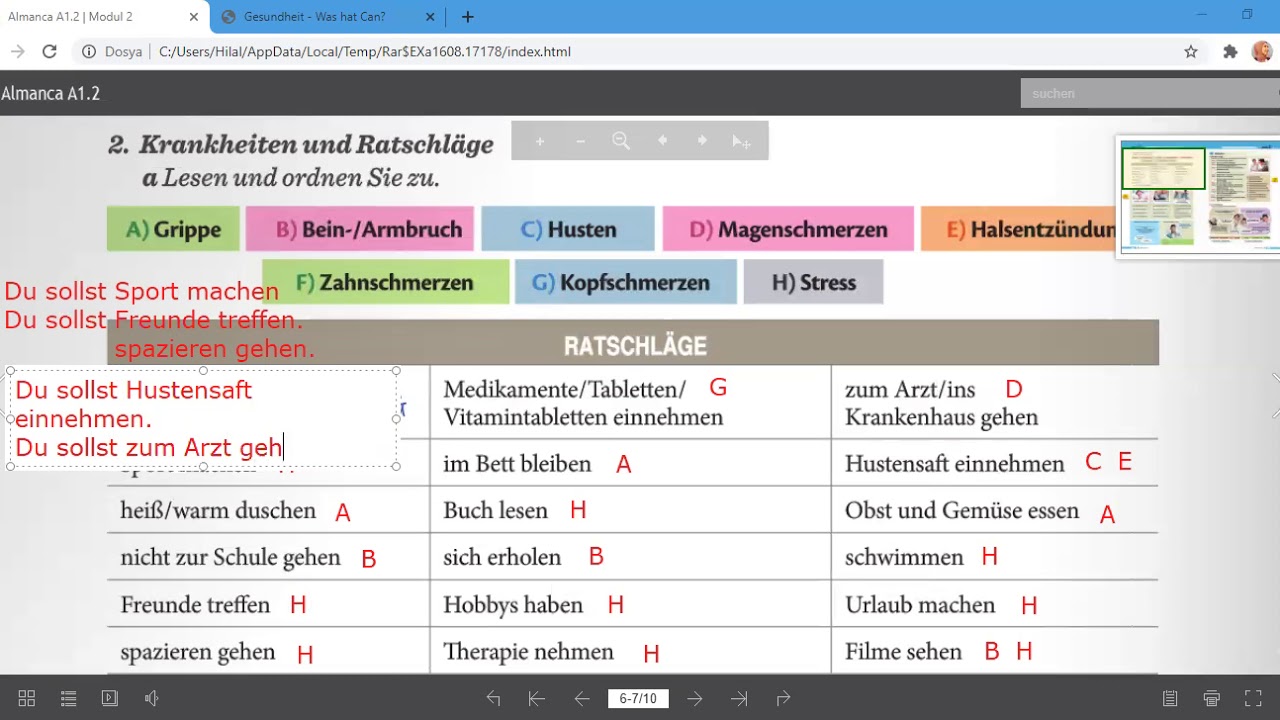
Task: Open browser extensions puzzle icon
Action: pos(1230,51)
